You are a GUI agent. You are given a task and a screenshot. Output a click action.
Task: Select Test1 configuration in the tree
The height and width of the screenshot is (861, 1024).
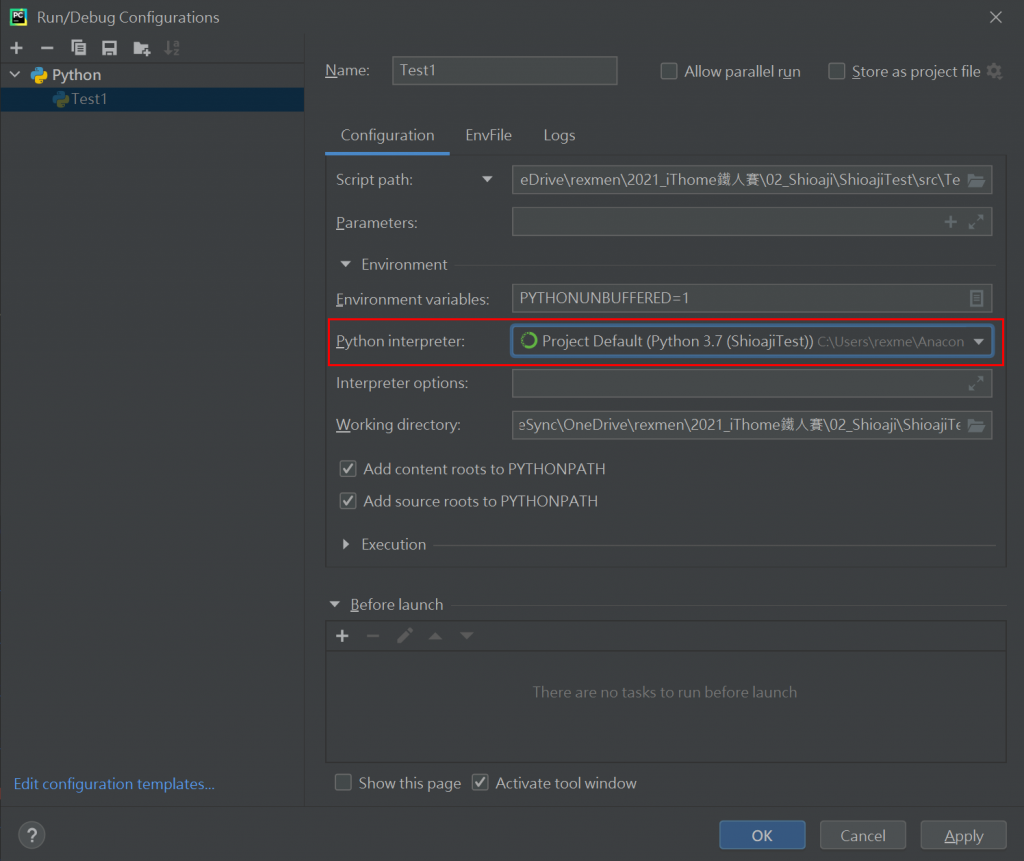(152, 99)
